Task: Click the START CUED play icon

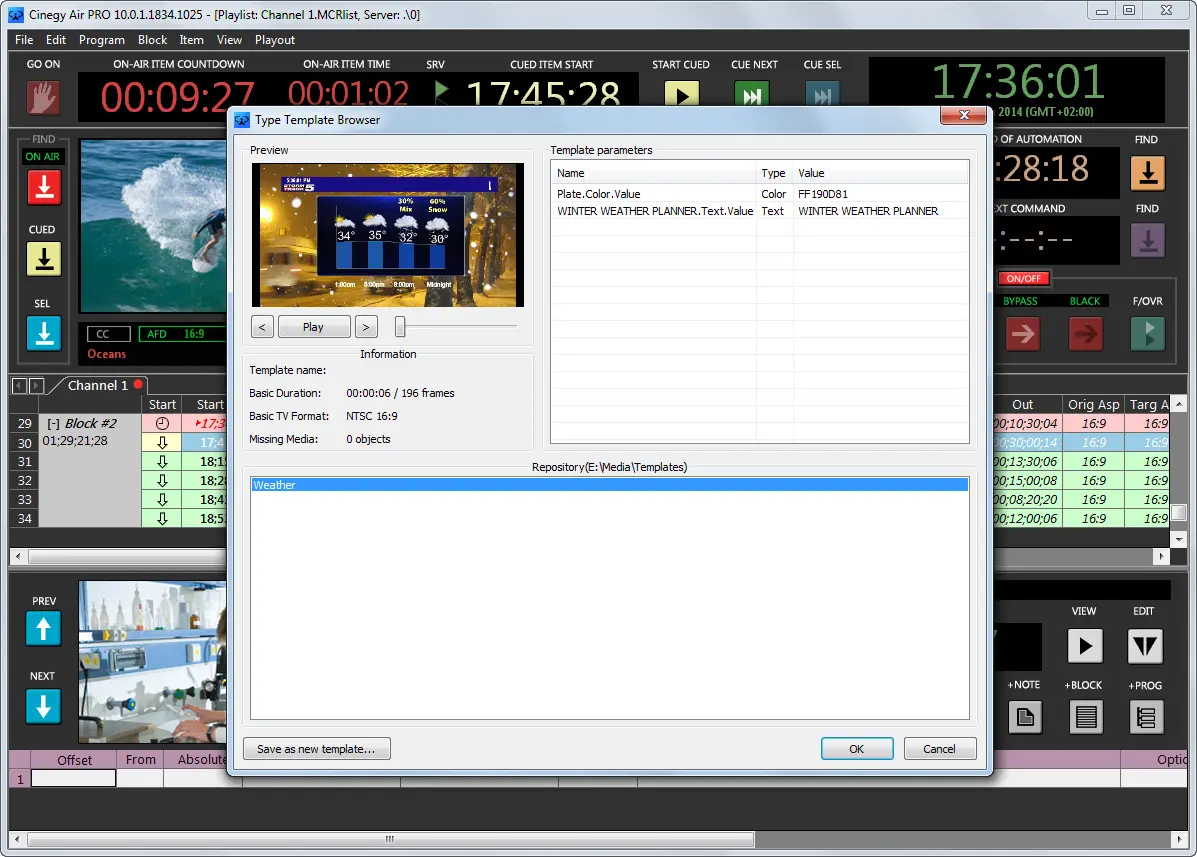Action: tap(681, 92)
